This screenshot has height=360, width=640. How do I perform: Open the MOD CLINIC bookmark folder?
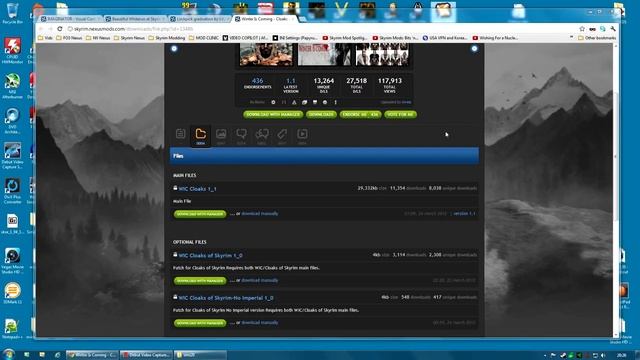(x=204, y=38)
